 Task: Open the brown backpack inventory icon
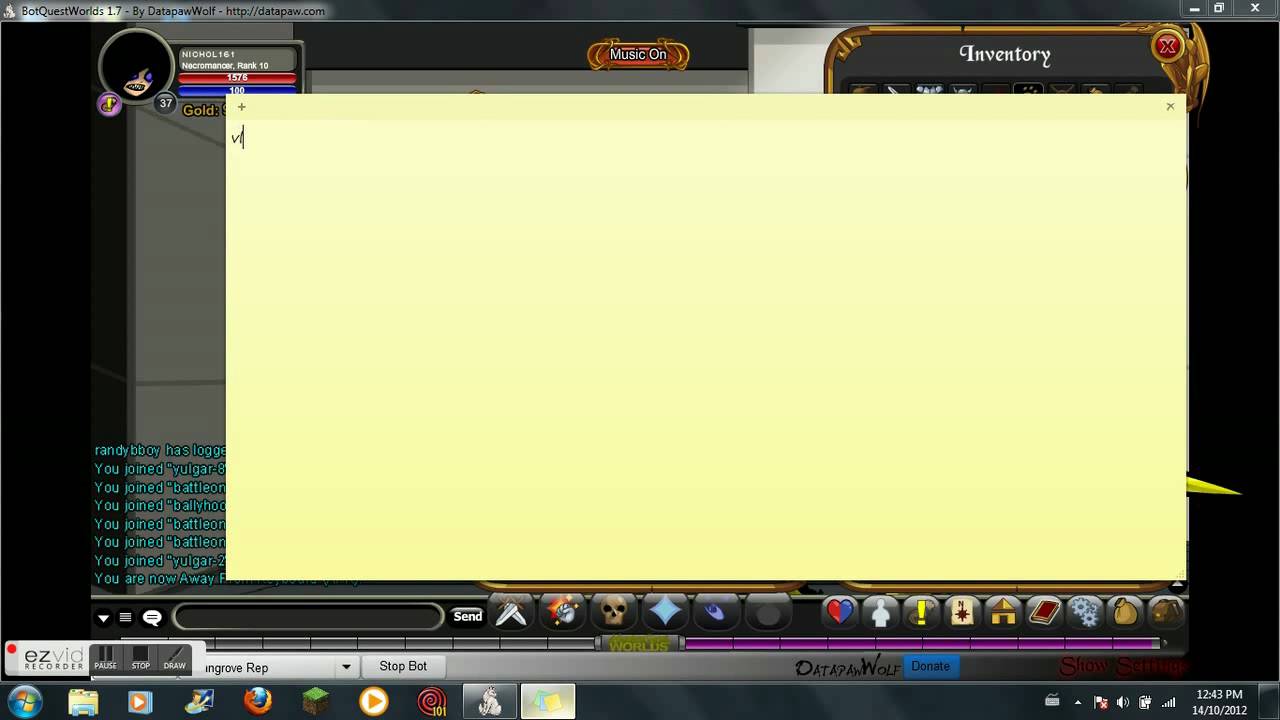coord(1166,611)
